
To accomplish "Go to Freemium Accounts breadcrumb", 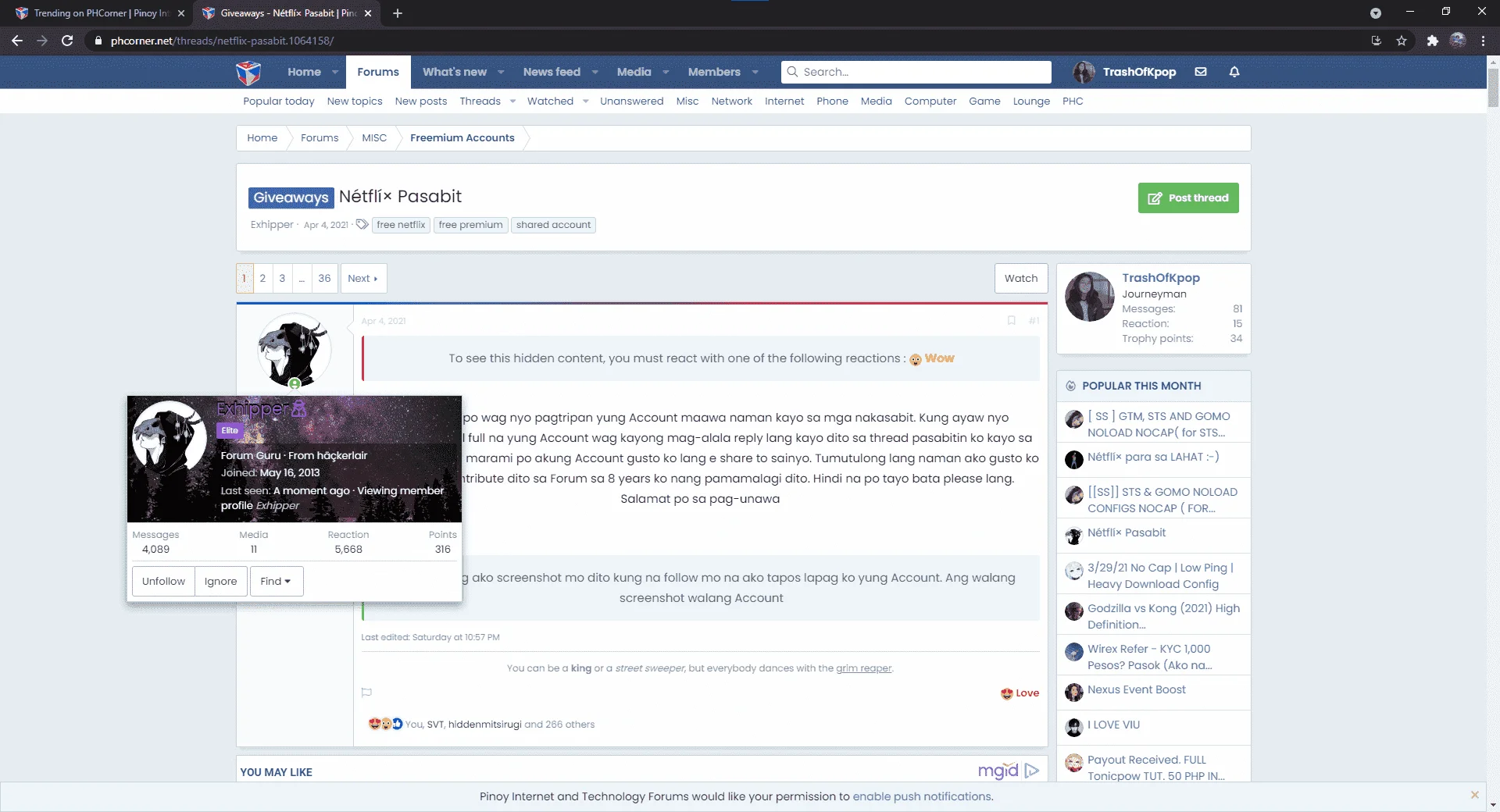I will [462, 138].
